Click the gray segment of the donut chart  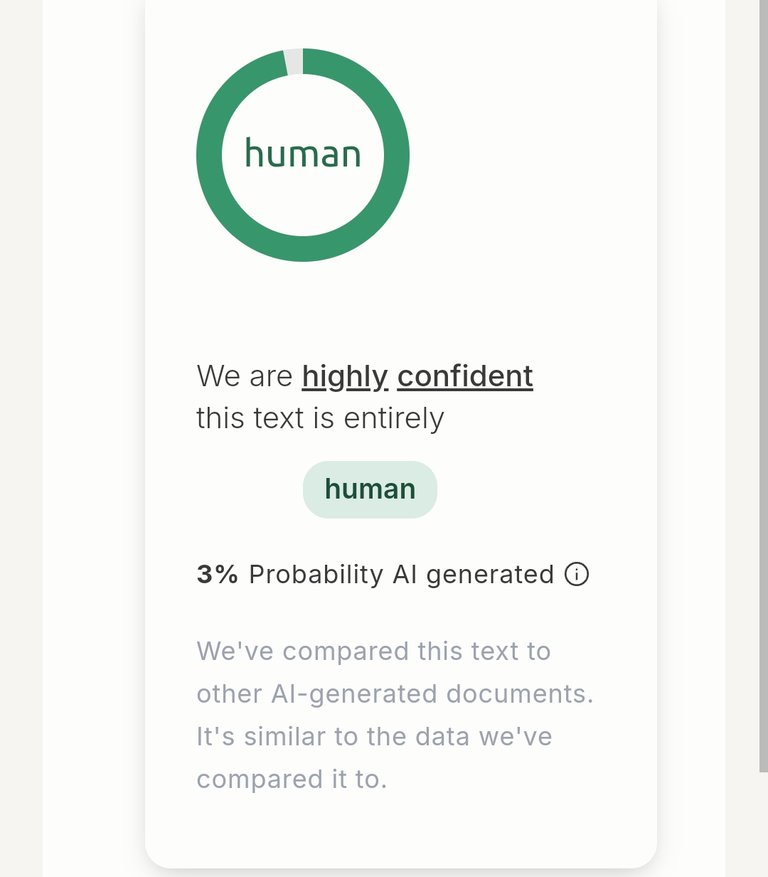294,61
